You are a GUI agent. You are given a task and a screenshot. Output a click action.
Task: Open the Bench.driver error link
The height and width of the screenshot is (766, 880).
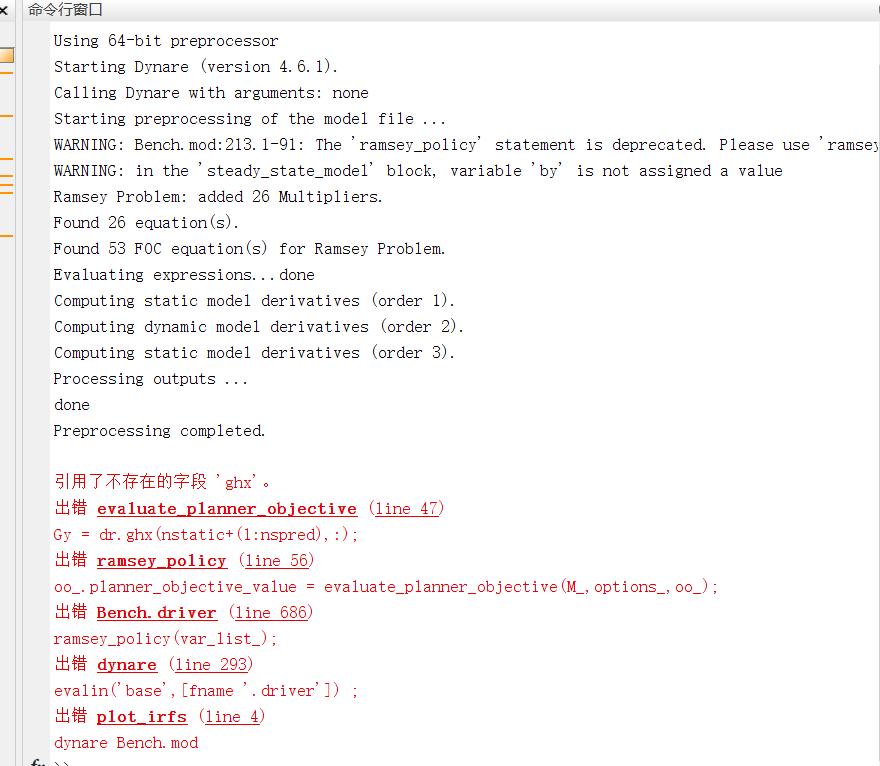(x=156, y=613)
